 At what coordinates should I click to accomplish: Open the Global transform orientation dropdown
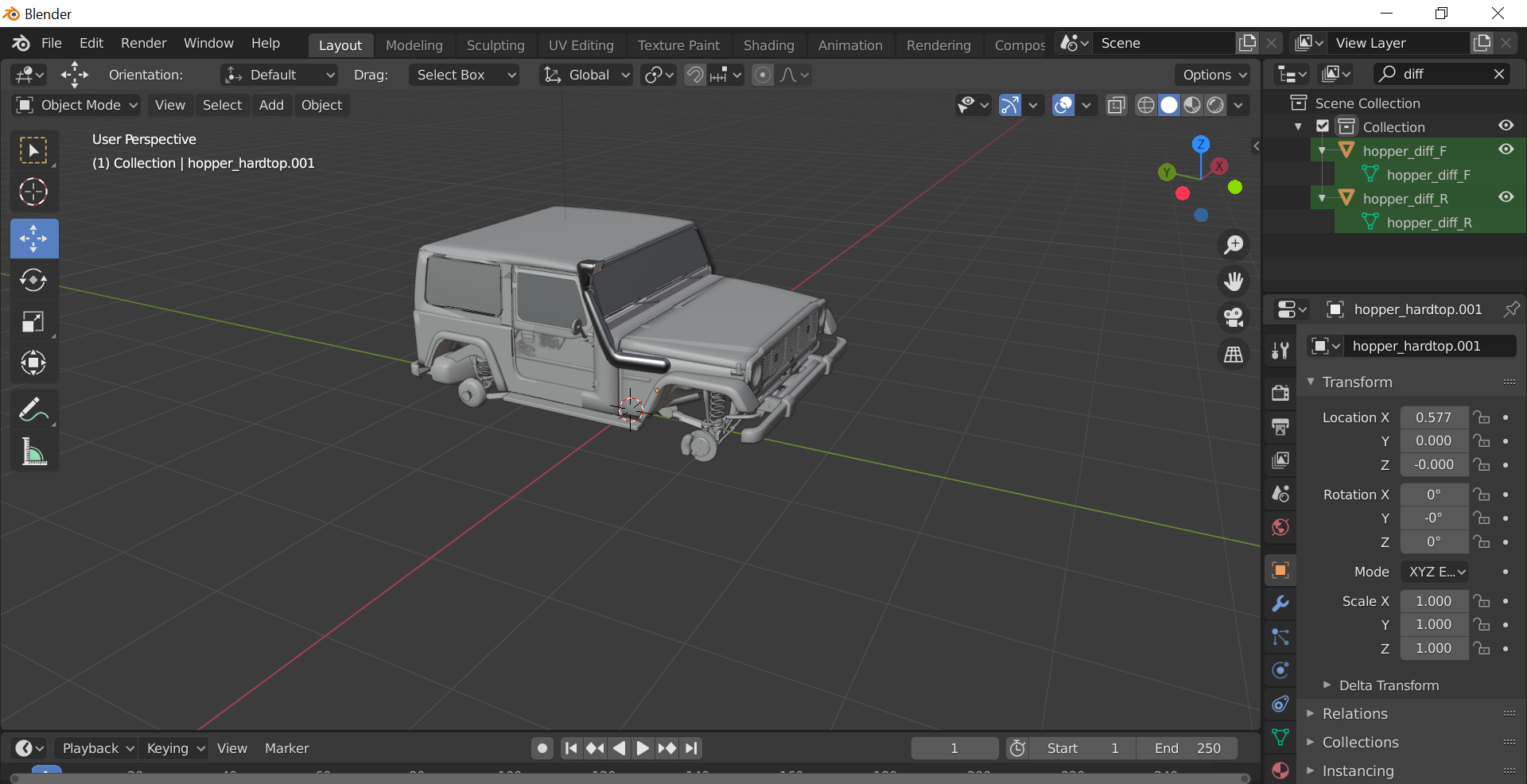pos(587,75)
